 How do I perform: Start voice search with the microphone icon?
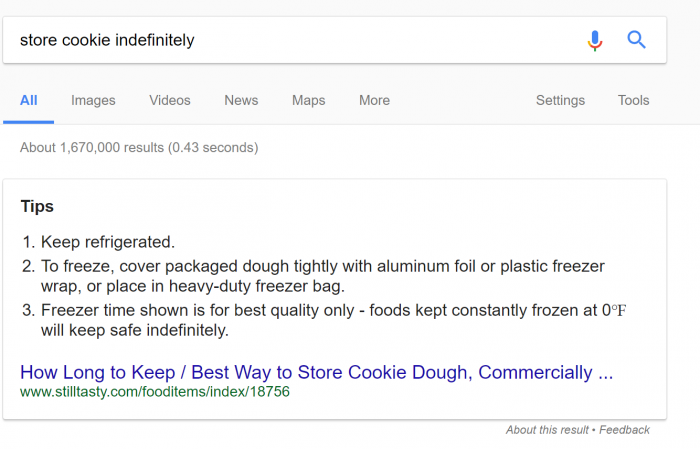(595, 40)
